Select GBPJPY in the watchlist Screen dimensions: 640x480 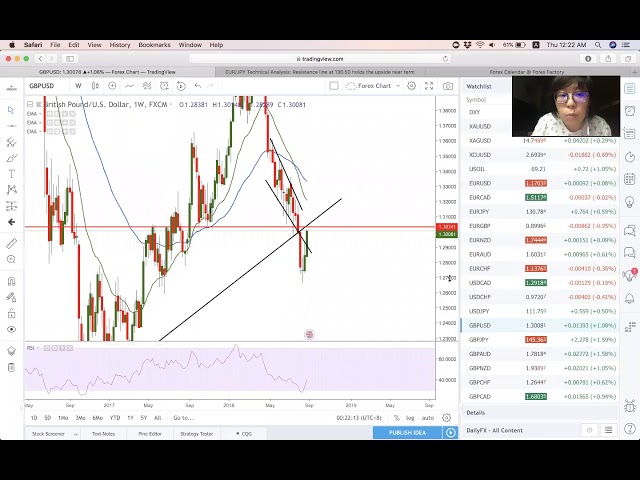click(x=480, y=340)
